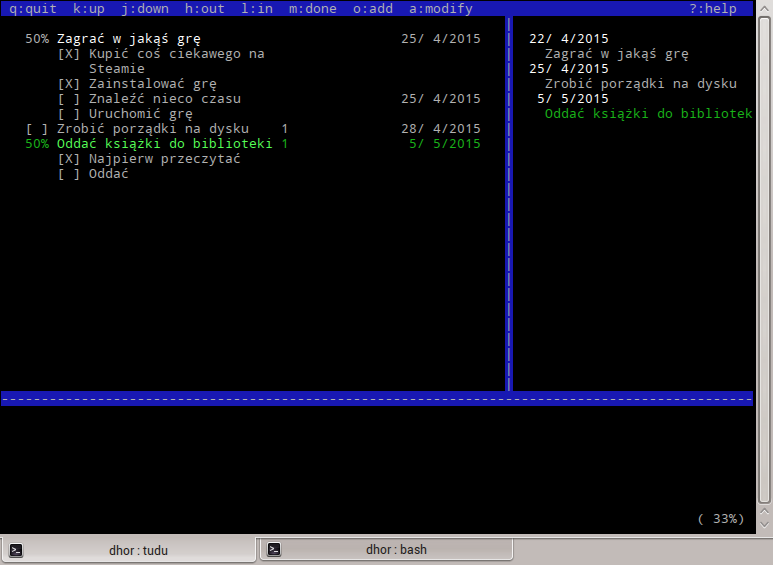773x565 pixels.
Task: Check the Zrobić porządki na dysku checkbox
Action: pos(36,129)
